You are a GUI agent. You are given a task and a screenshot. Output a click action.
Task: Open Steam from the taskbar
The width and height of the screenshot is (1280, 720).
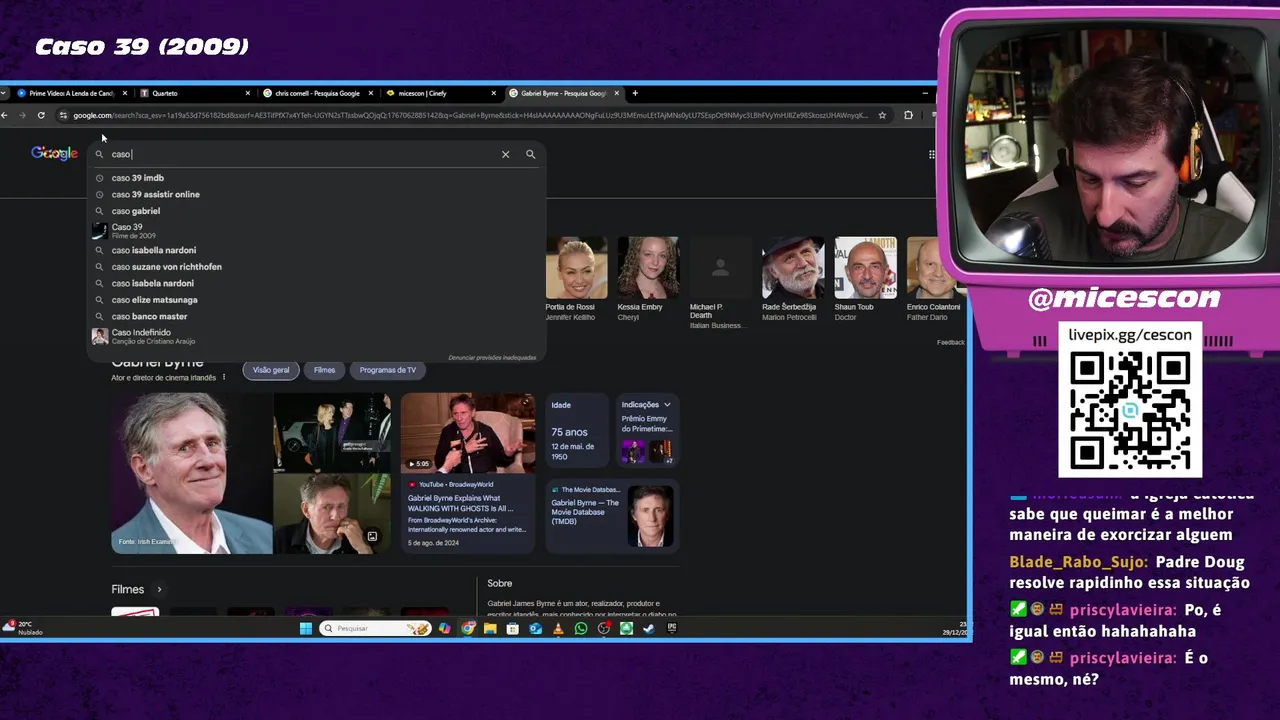(649, 628)
